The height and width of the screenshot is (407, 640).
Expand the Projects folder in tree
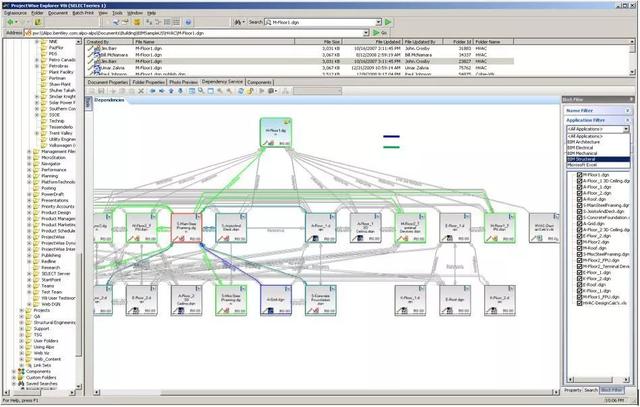pyautogui.click(x=21, y=311)
